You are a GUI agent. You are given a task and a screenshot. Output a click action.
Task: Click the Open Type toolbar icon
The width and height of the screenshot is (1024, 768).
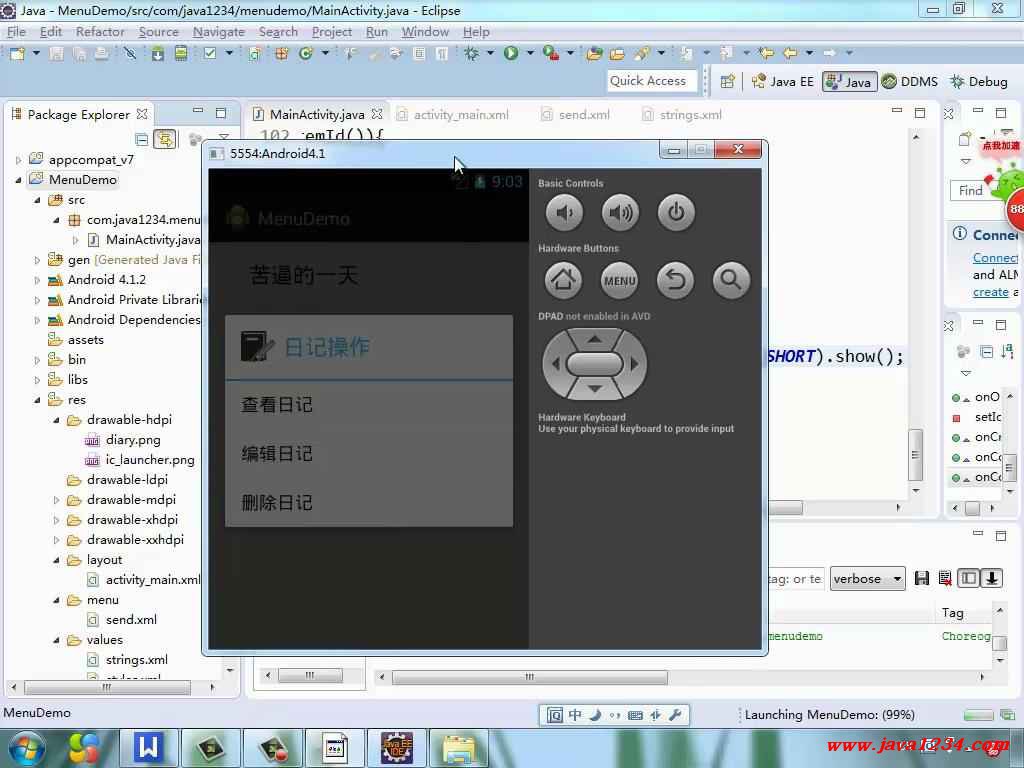click(x=594, y=53)
